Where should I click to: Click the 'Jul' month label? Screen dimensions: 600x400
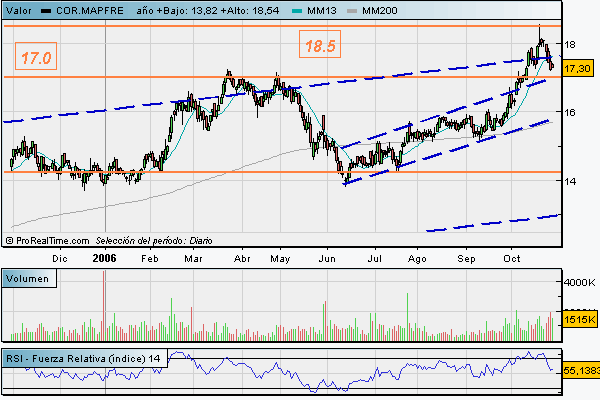pyautogui.click(x=375, y=259)
